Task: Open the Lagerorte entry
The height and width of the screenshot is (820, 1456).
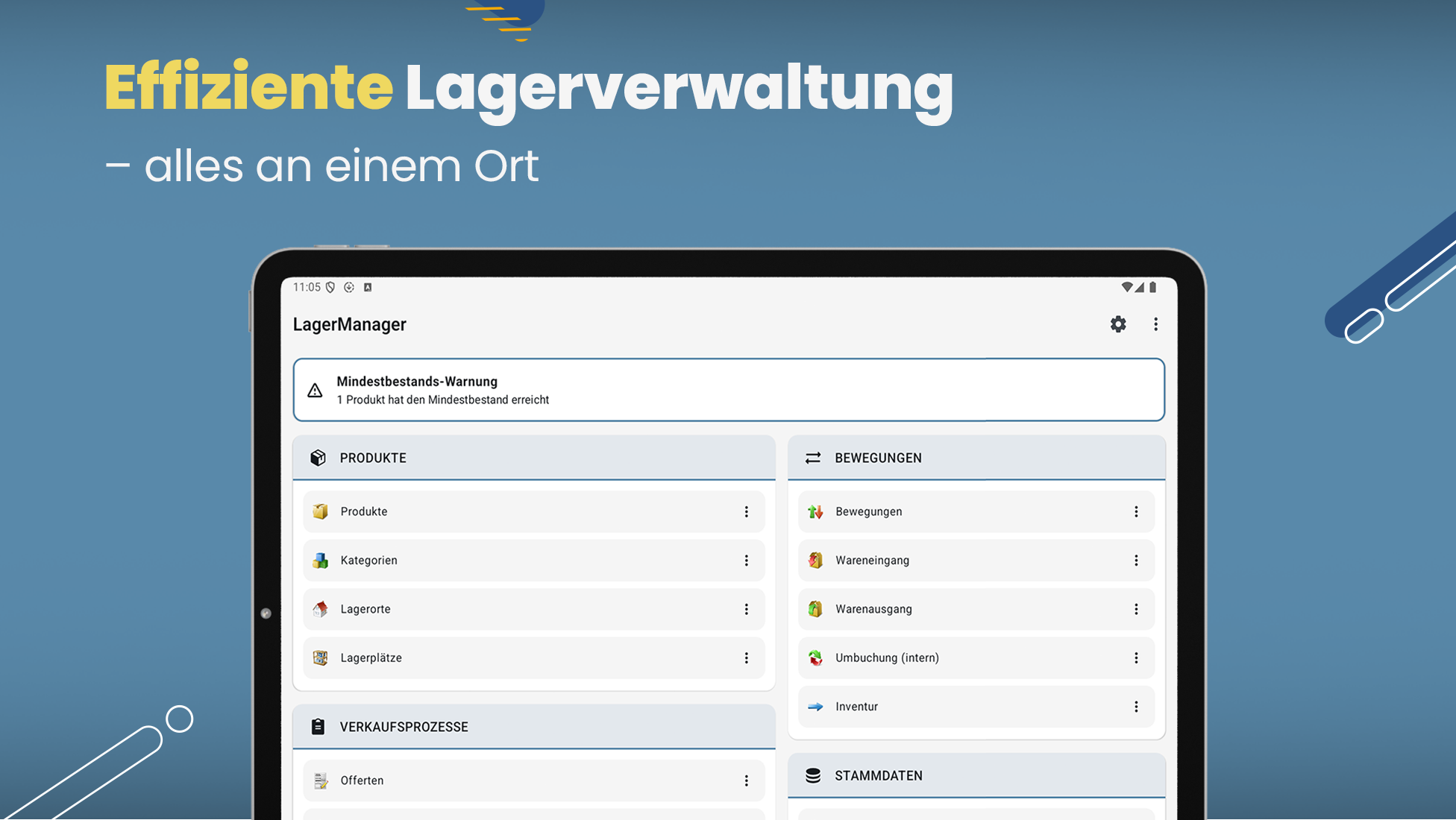Action: click(x=534, y=609)
